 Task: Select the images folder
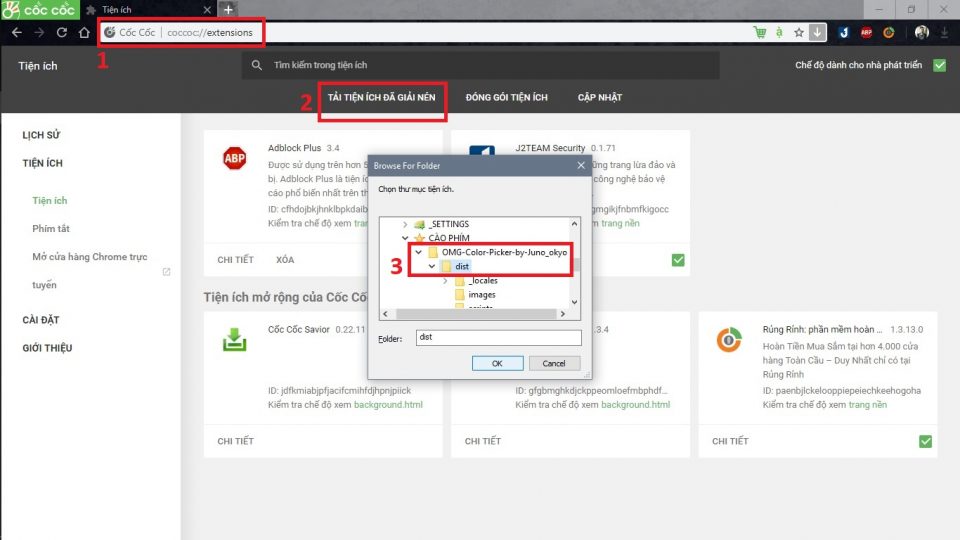click(482, 294)
